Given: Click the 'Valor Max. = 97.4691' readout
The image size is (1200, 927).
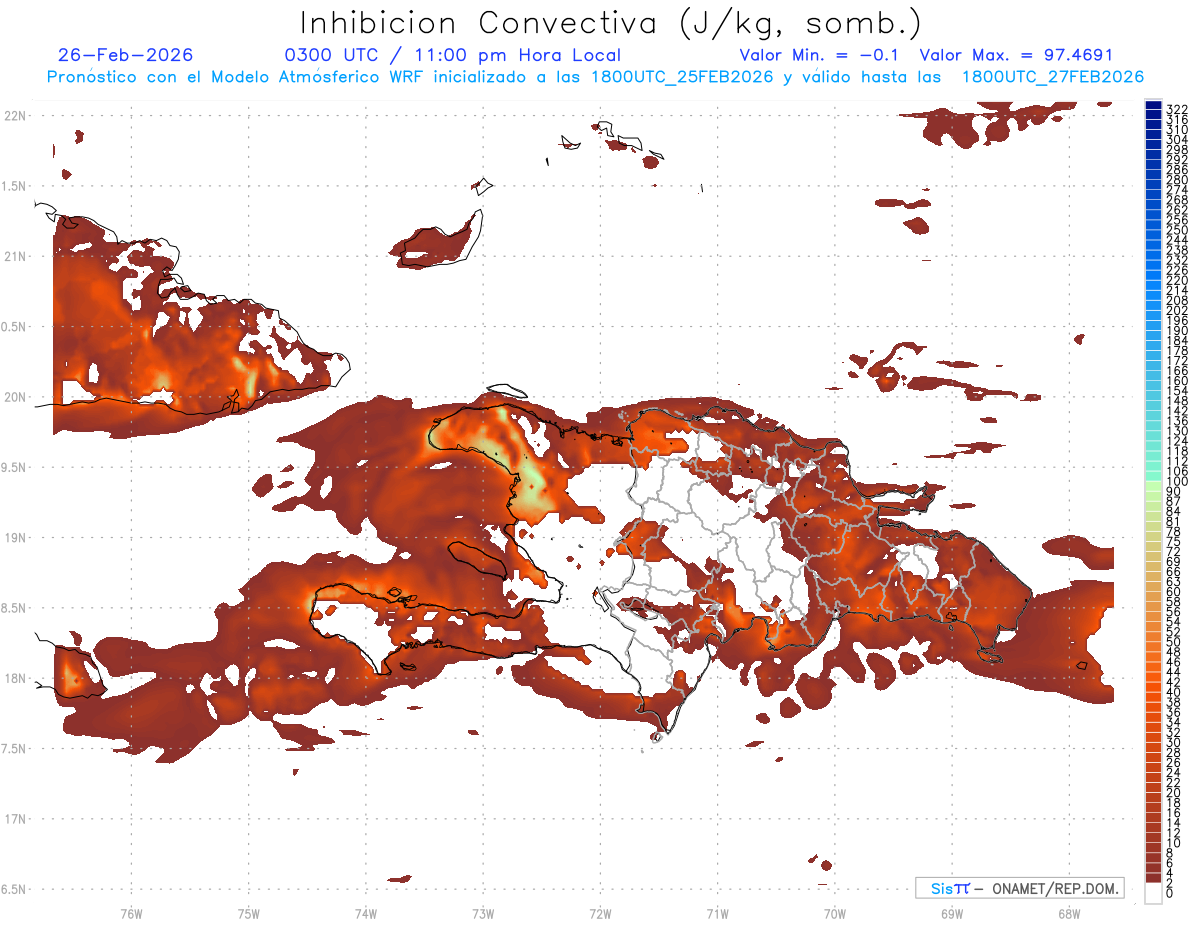Looking at the screenshot, I should click(x=1016, y=55).
